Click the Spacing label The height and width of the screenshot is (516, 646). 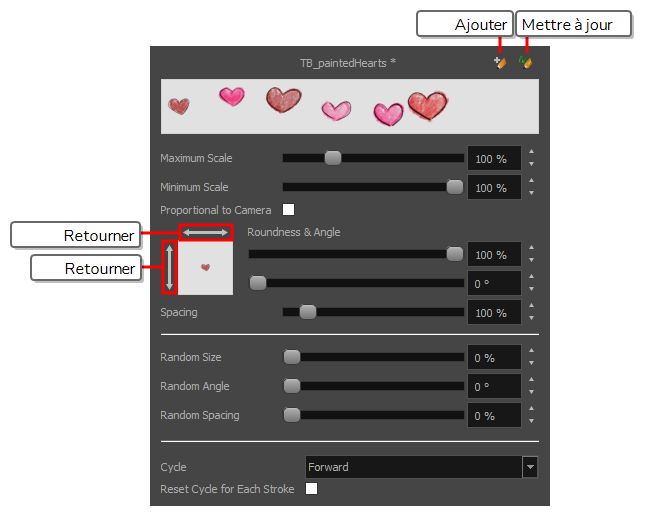179,312
